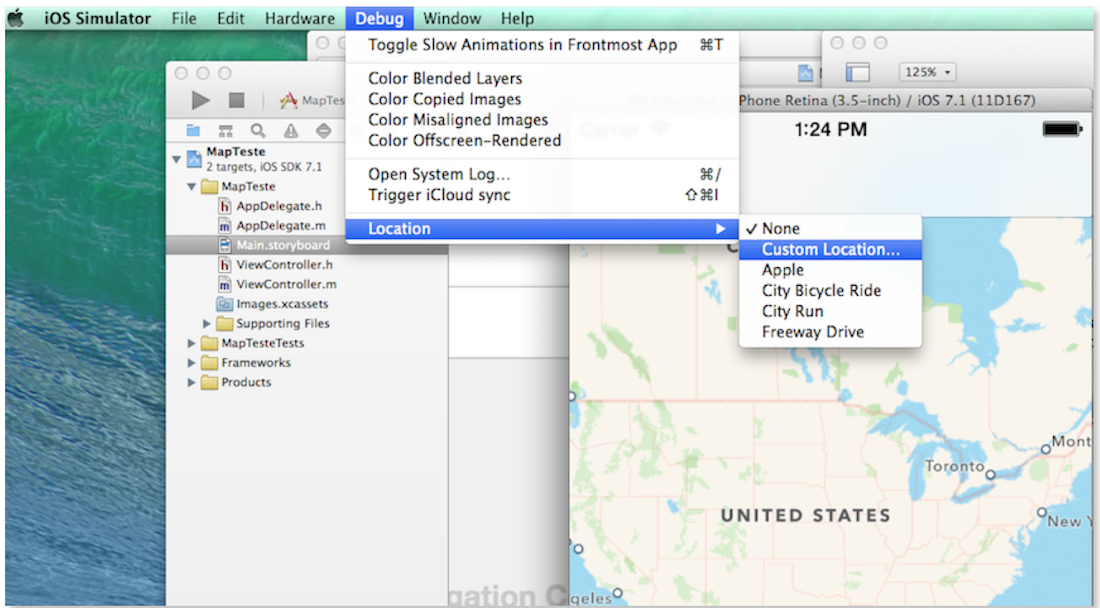Collapse the MapTeste project root triangle

(176, 159)
